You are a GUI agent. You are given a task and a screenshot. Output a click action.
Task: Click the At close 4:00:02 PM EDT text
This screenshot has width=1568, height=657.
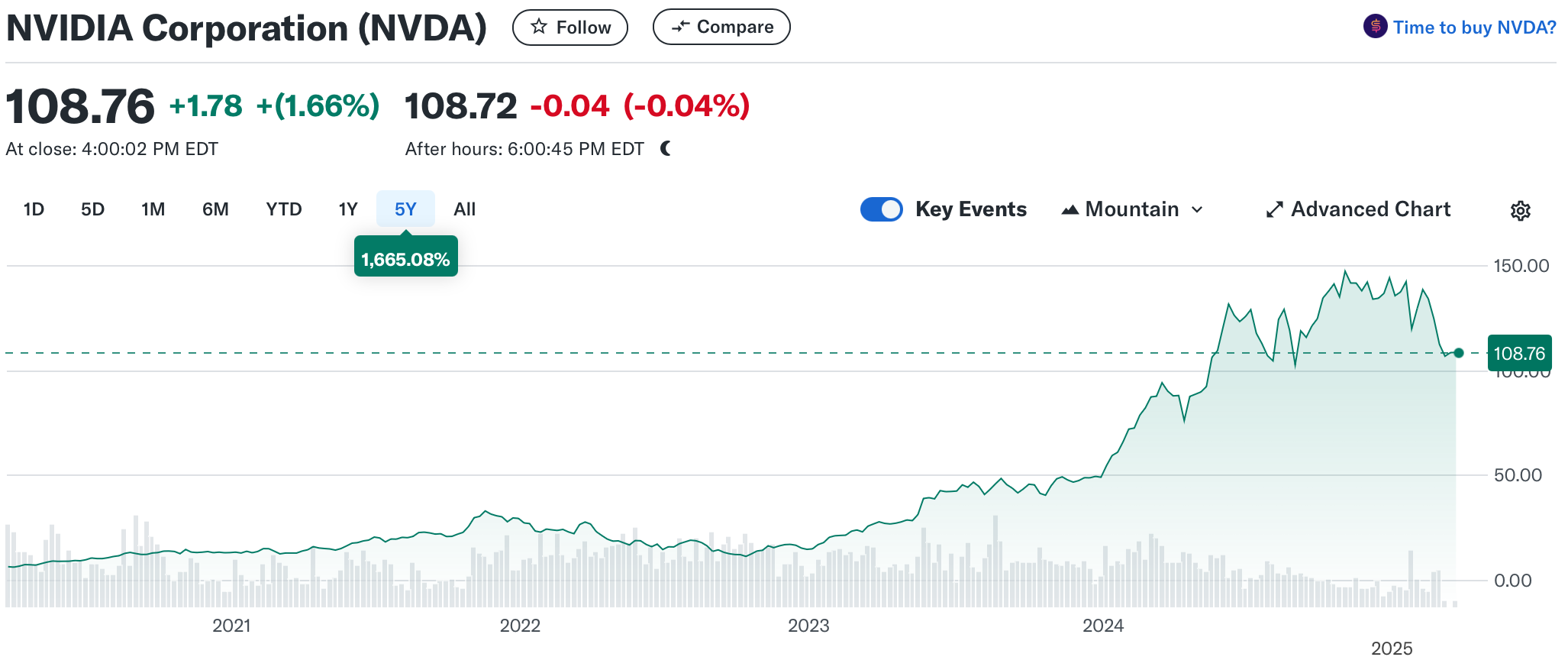click(x=111, y=149)
